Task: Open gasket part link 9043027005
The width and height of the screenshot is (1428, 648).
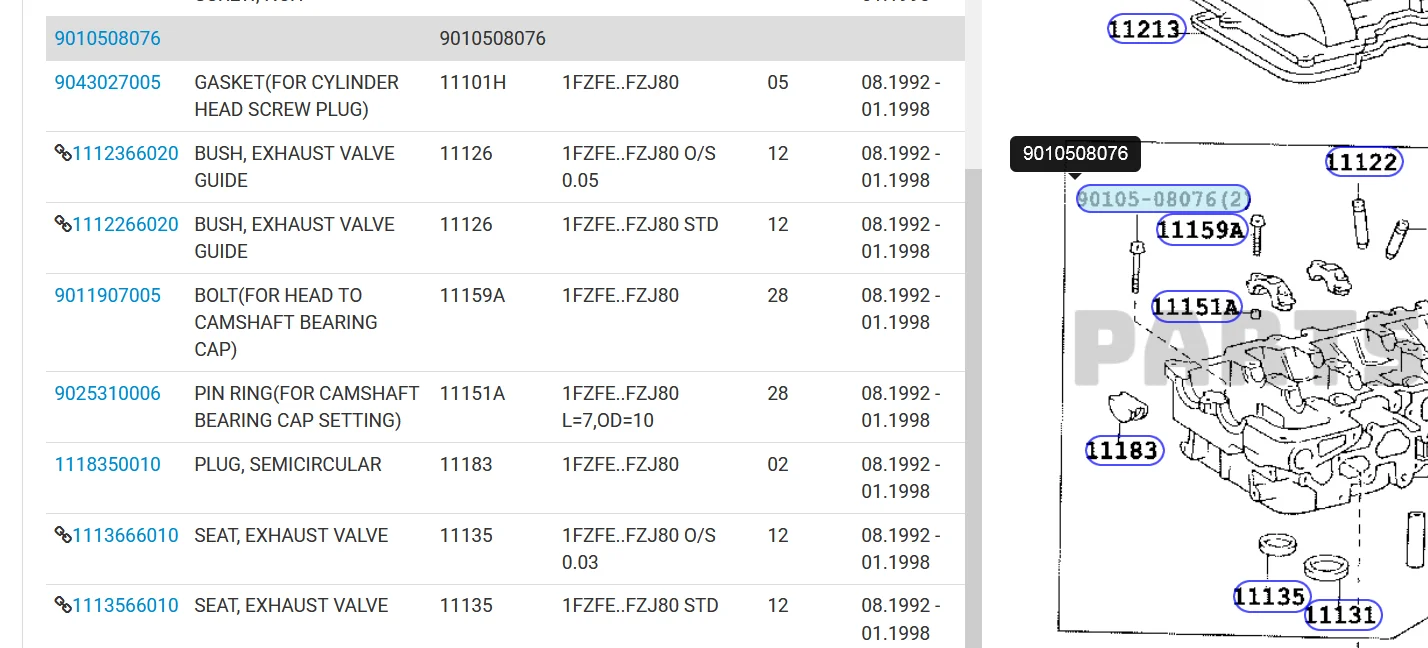Action: point(107,82)
